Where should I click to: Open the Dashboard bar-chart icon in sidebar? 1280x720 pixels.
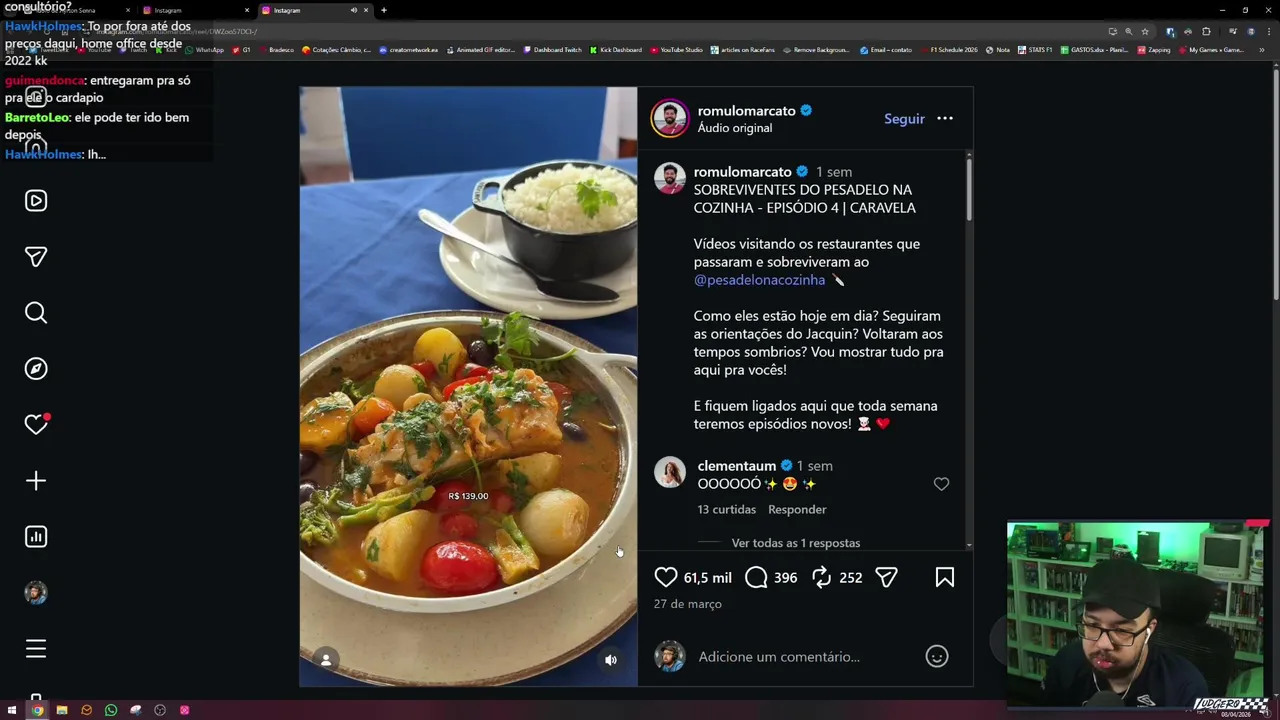pyautogui.click(x=36, y=537)
